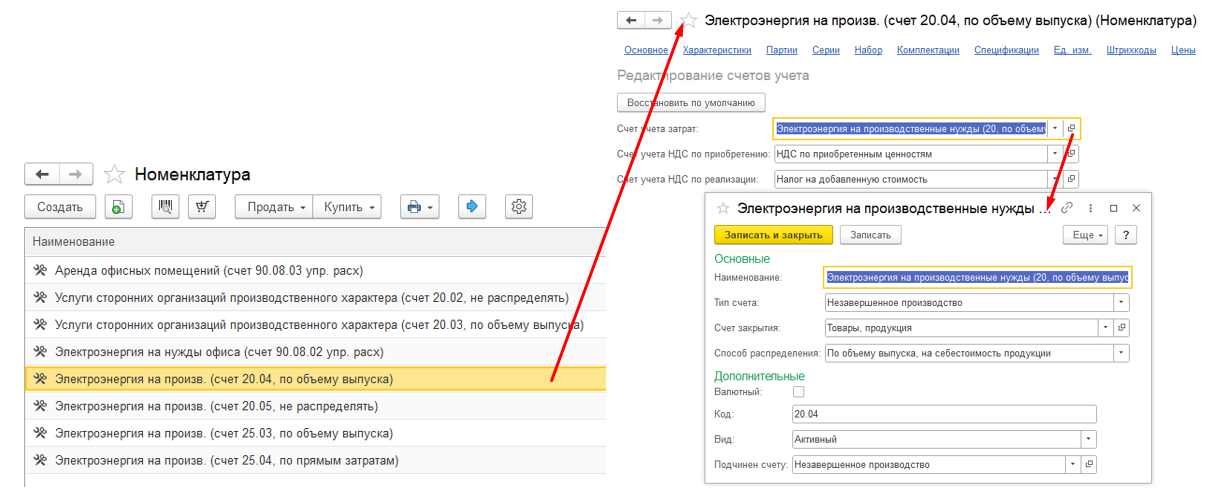Click the shopping cart icon
The image size is (1209, 493).
pyautogui.click(x=203, y=207)
